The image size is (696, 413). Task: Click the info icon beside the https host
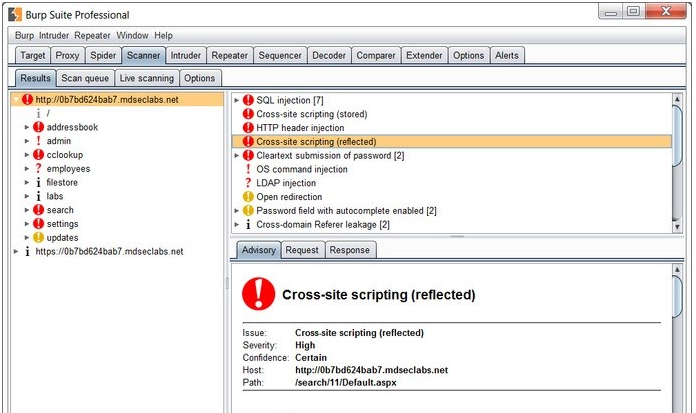click(x=28, y=251)
